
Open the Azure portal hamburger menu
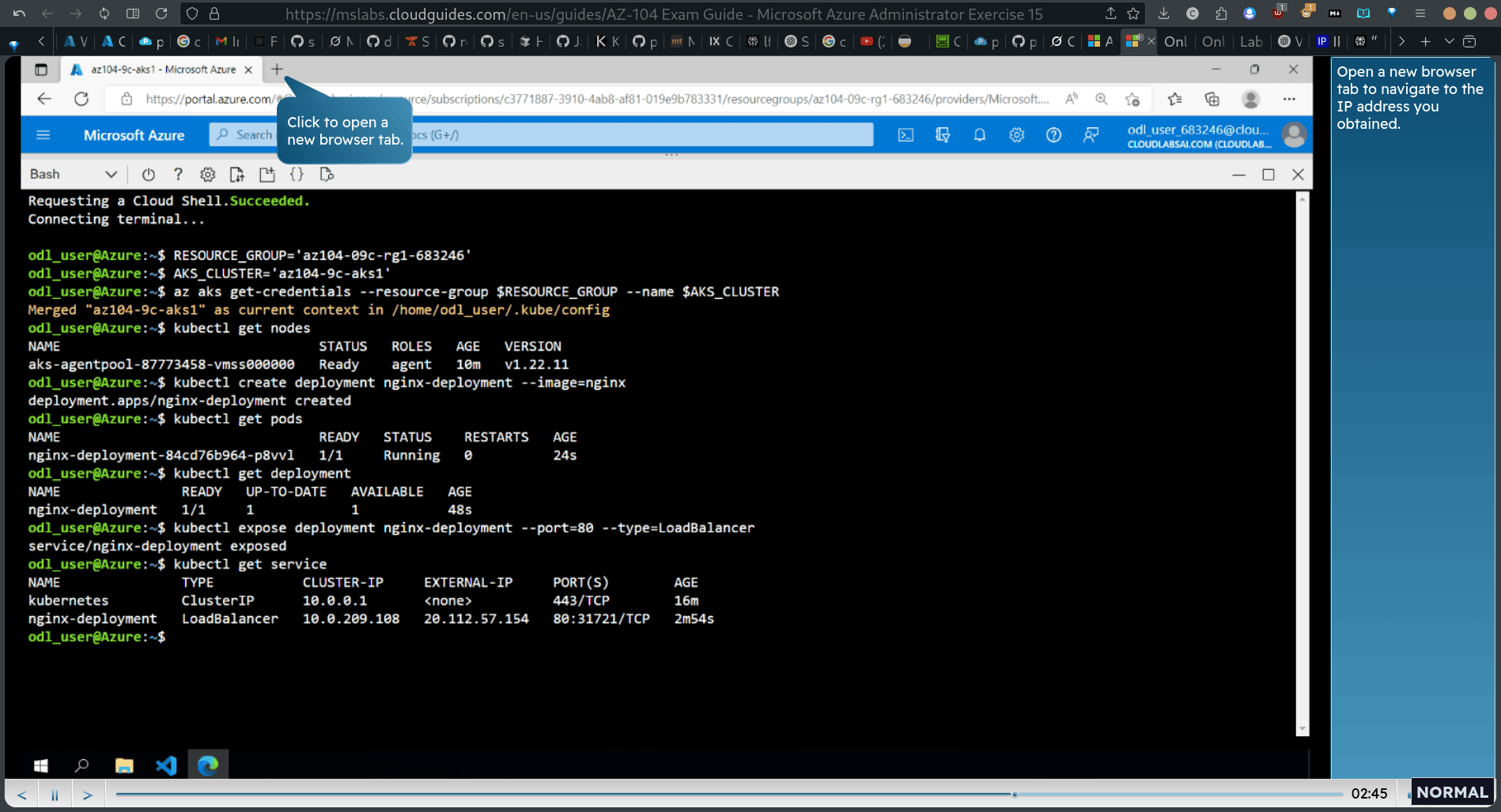(43, 135)
